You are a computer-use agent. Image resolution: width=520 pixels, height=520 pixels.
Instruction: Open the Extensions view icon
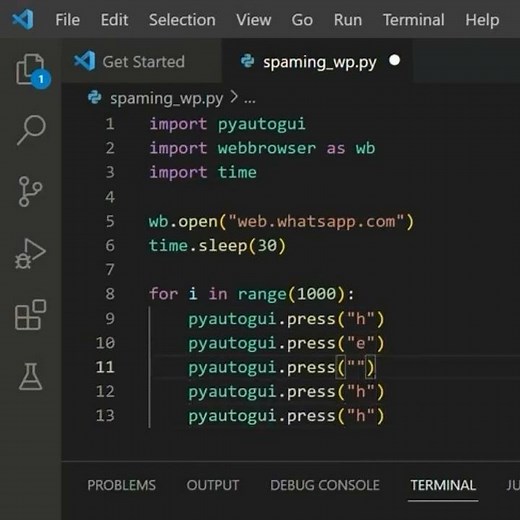(x=30, y=315)
